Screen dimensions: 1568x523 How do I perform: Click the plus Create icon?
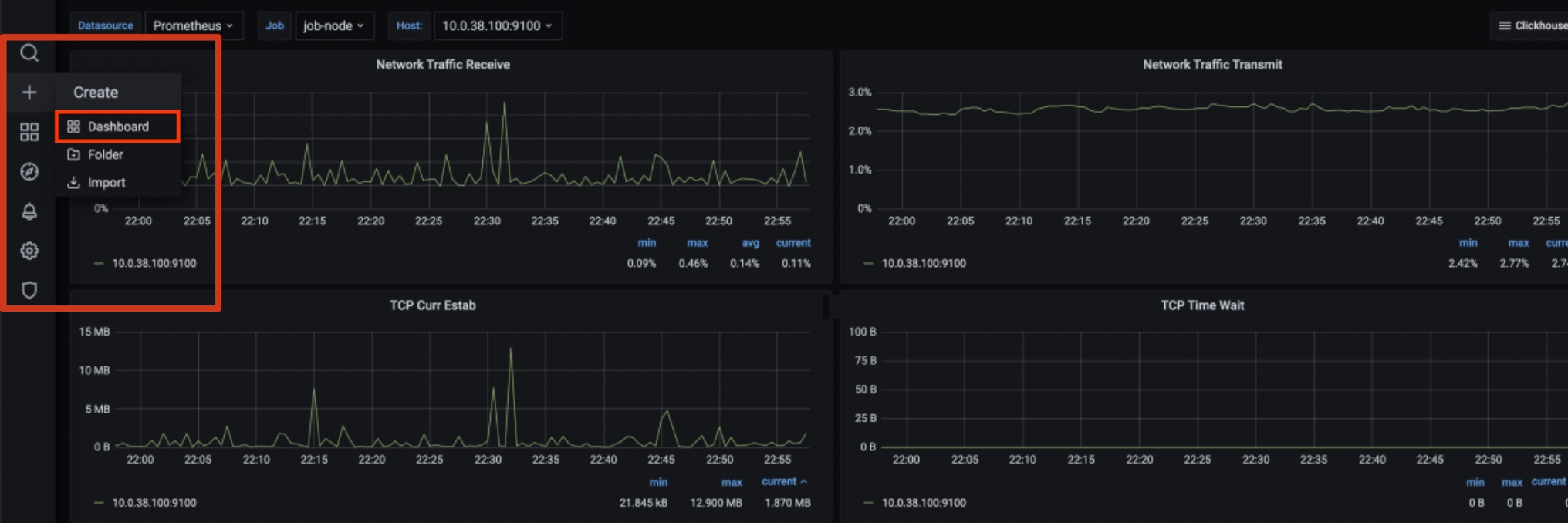[29, 93]
